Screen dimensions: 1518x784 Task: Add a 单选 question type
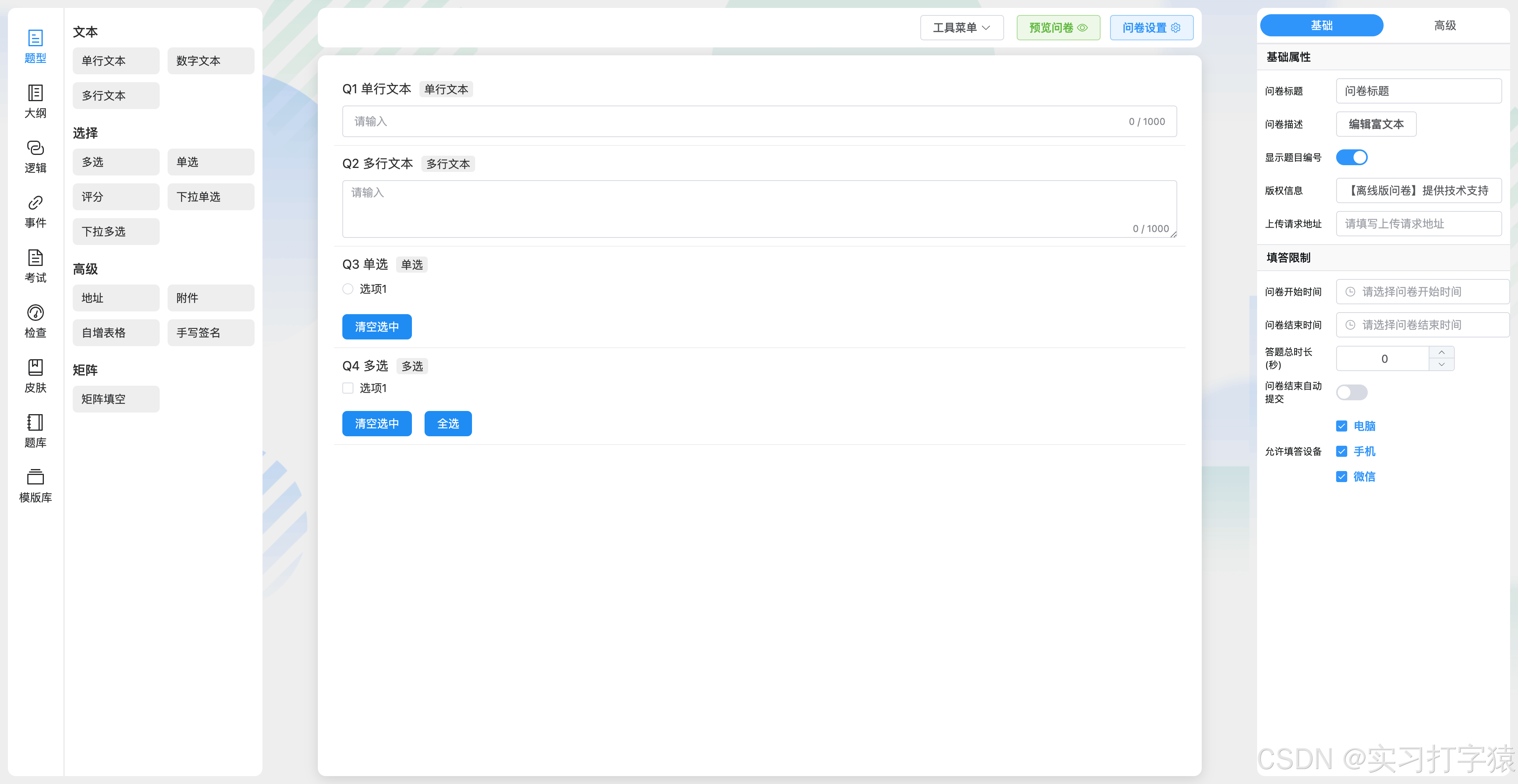[x=211, y=162]
